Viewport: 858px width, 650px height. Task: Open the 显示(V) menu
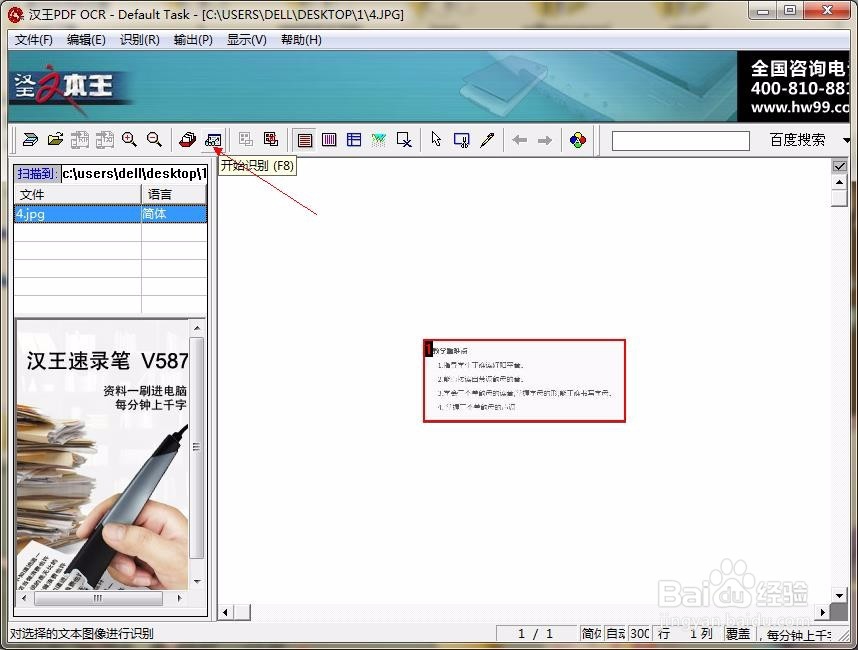point(247,40)
